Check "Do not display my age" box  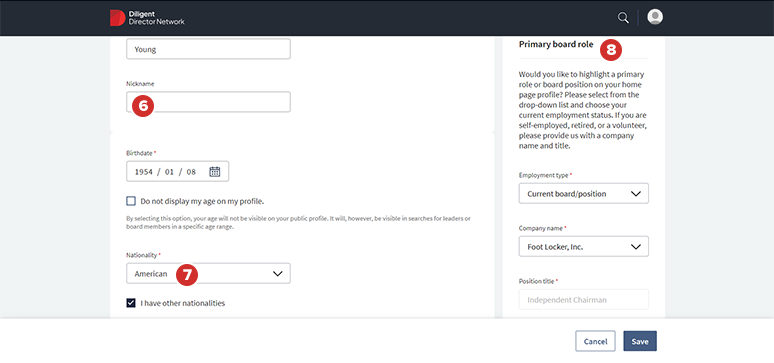pyautogui.click(x=131, y=201)
